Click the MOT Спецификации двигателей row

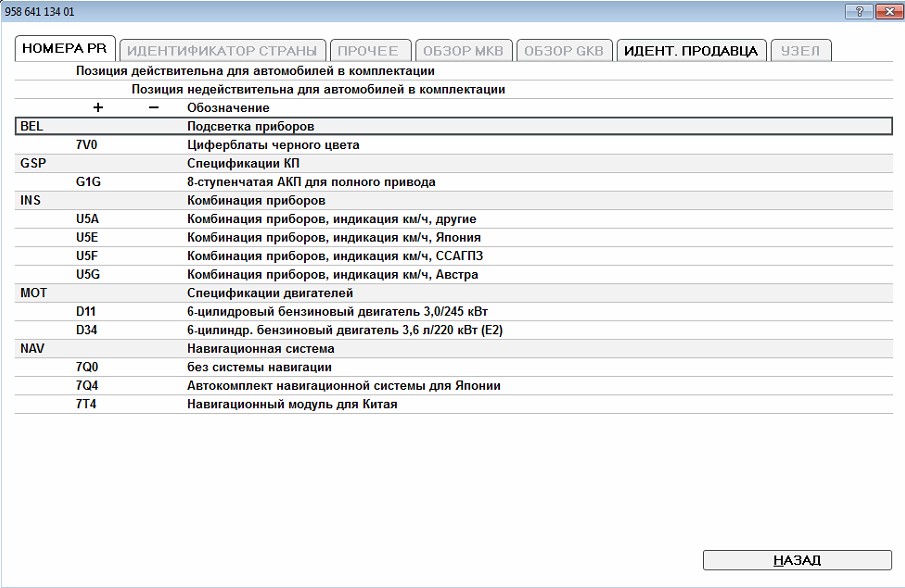[x=453, y=294]
